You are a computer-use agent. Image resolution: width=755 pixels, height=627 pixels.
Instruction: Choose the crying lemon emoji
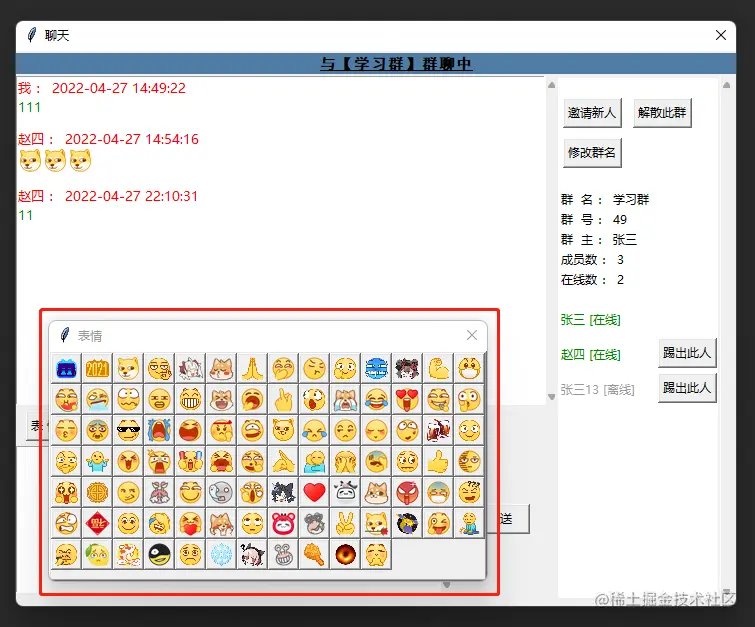click(x=97, y=555)
